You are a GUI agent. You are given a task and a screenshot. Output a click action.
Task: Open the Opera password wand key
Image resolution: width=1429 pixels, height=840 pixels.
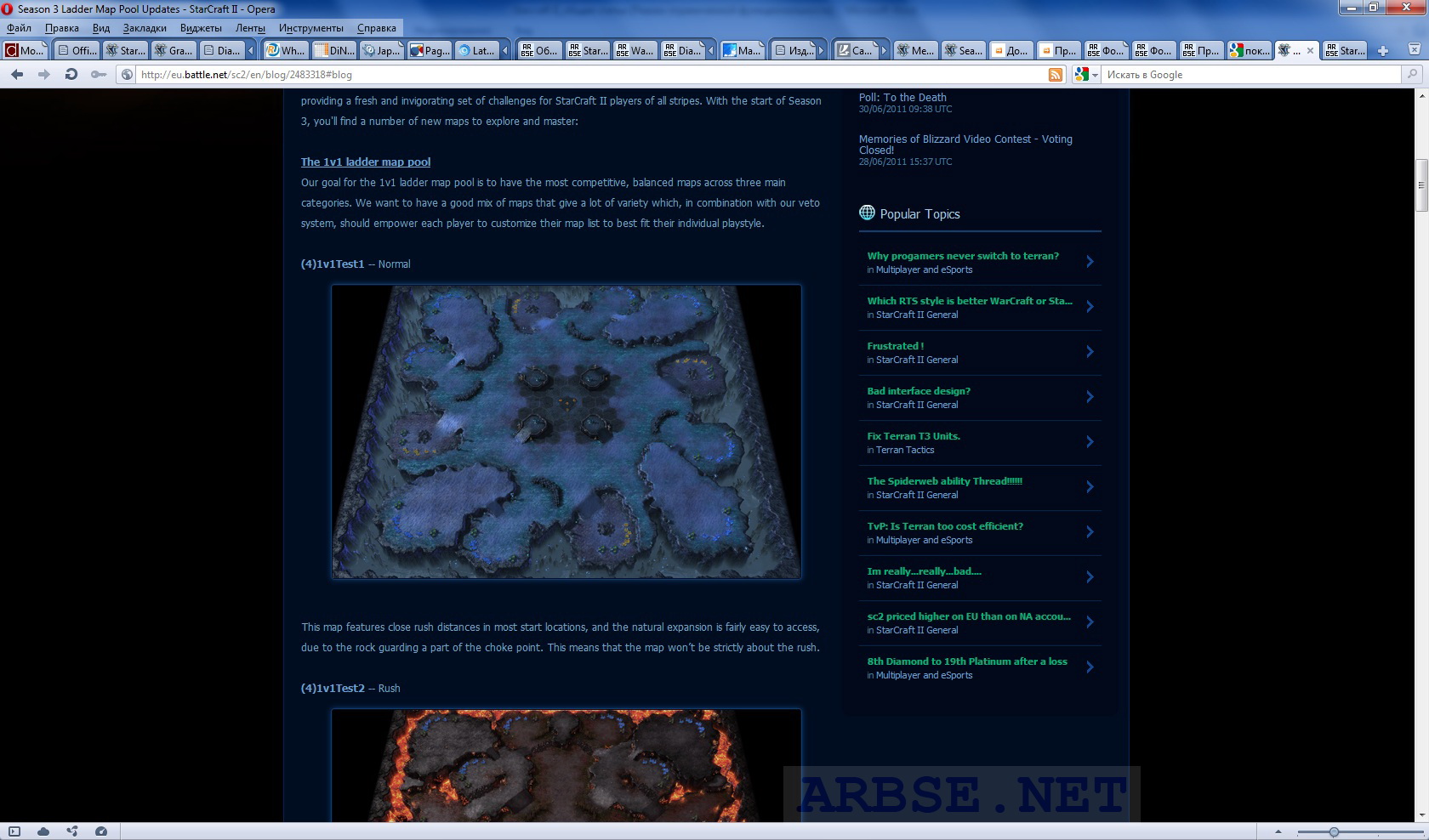(x=99, y=75)
